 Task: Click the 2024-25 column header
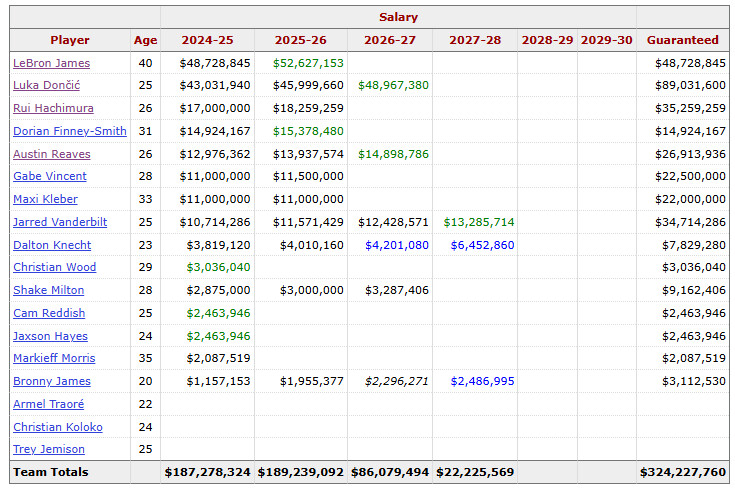tap(207, 40)
